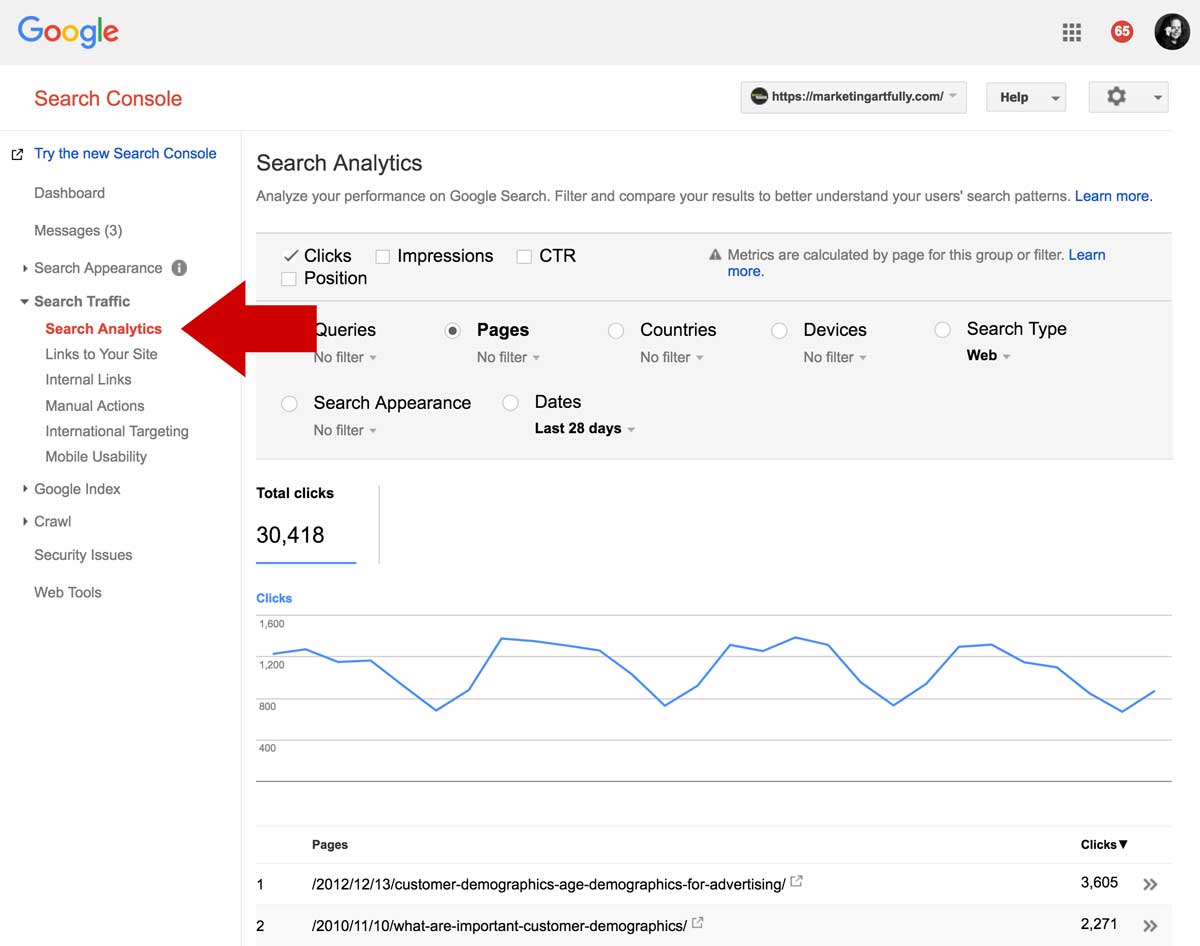The width and height of the screenshot is (1200, 946).
Task: Open the Help dropdown button
Action: pos(1026,97)
